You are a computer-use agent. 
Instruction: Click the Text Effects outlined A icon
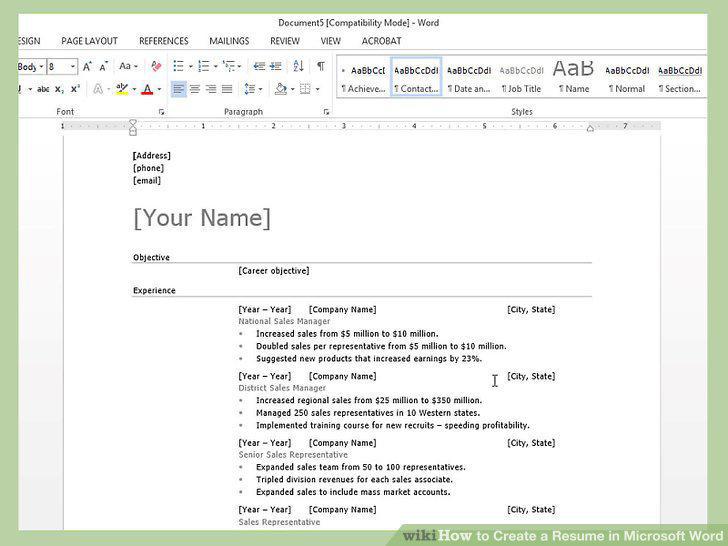pyautogui.click(x=98, y=89)
